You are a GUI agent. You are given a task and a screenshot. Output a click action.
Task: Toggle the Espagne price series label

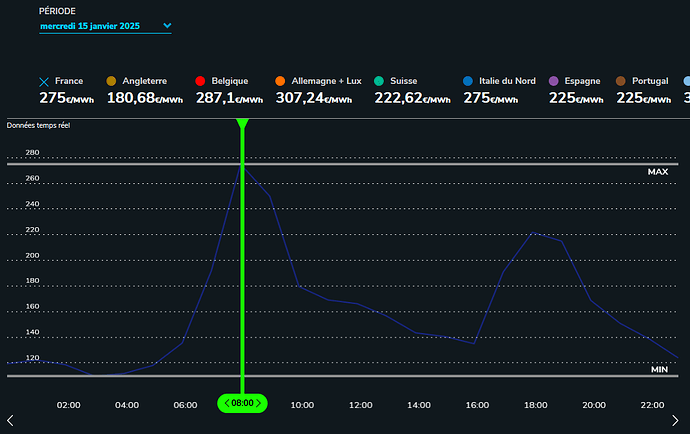click(x=584, y=80)
